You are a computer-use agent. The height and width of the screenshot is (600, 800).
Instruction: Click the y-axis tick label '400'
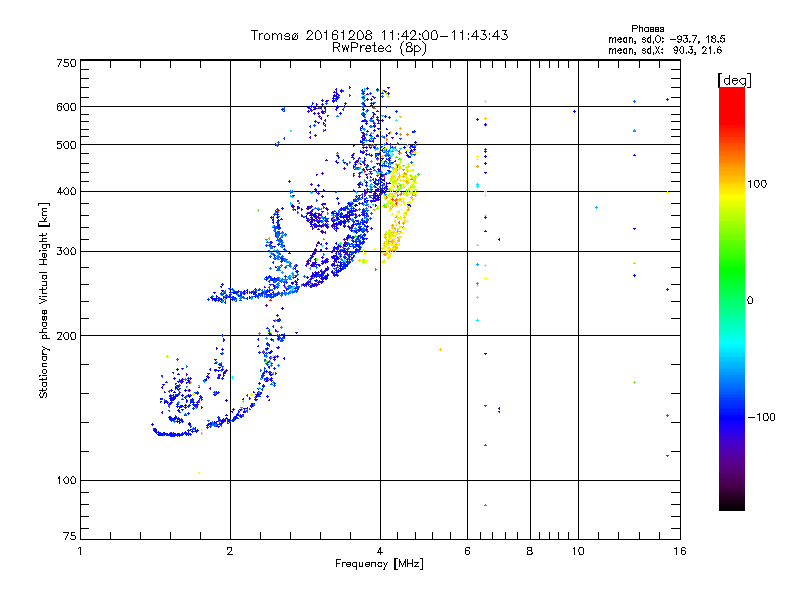(x=66, y=192)
